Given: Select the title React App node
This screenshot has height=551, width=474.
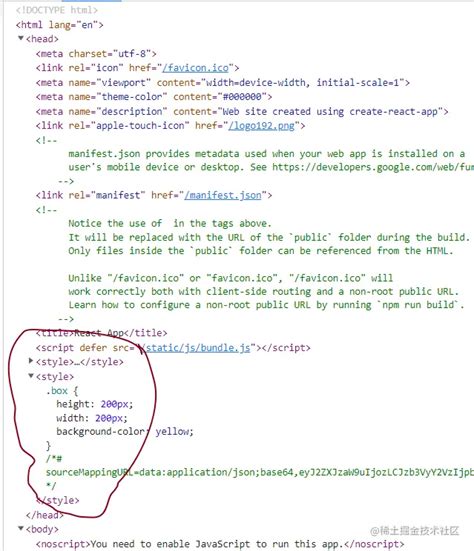Looking at the screenshot, I should coord(102,333).
